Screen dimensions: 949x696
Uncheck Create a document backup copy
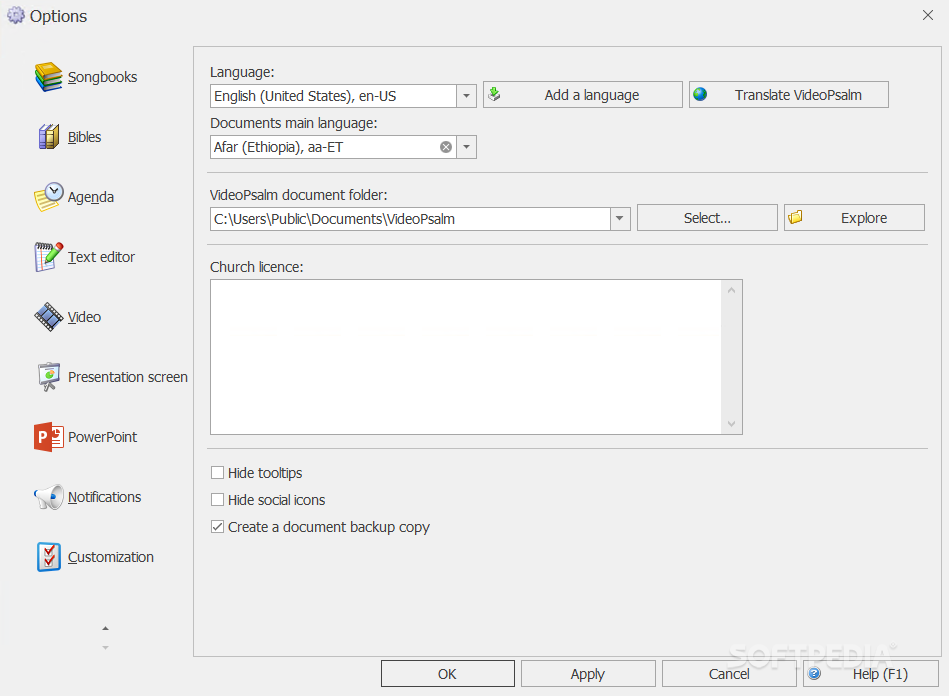coord(217,527)
